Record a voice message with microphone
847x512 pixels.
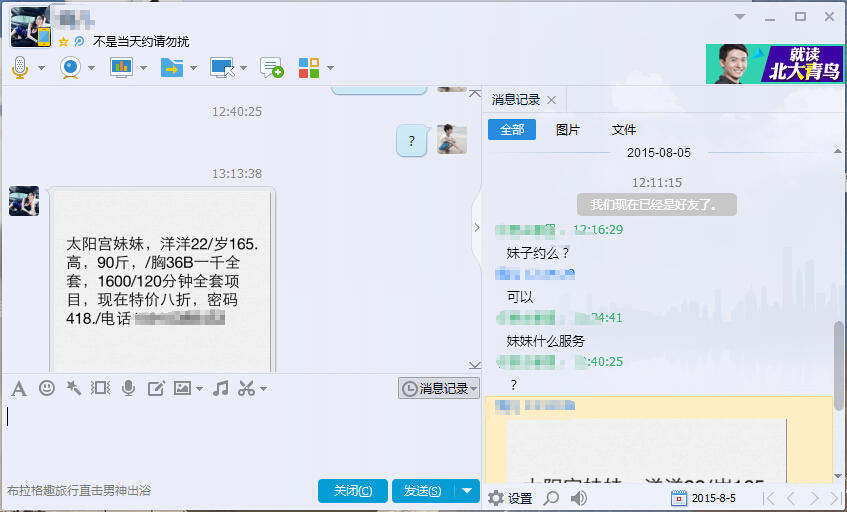coord(129,388)
